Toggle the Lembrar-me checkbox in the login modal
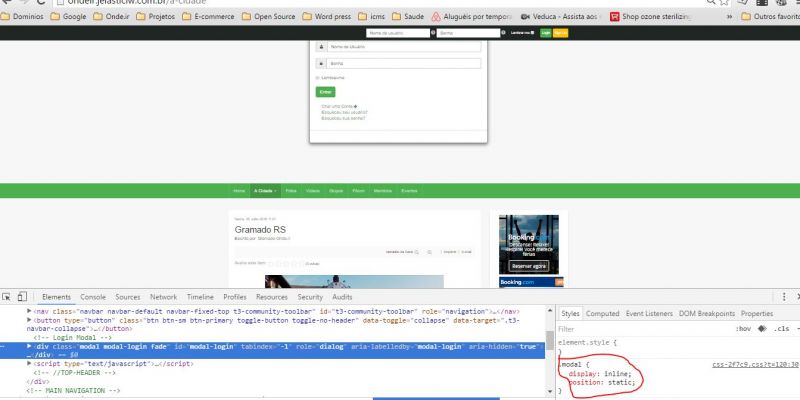800x400 pixels. (318, 78)
